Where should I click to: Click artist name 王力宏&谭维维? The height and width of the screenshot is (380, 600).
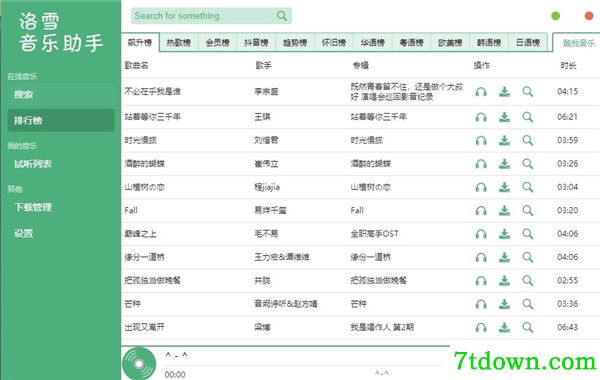282,257
